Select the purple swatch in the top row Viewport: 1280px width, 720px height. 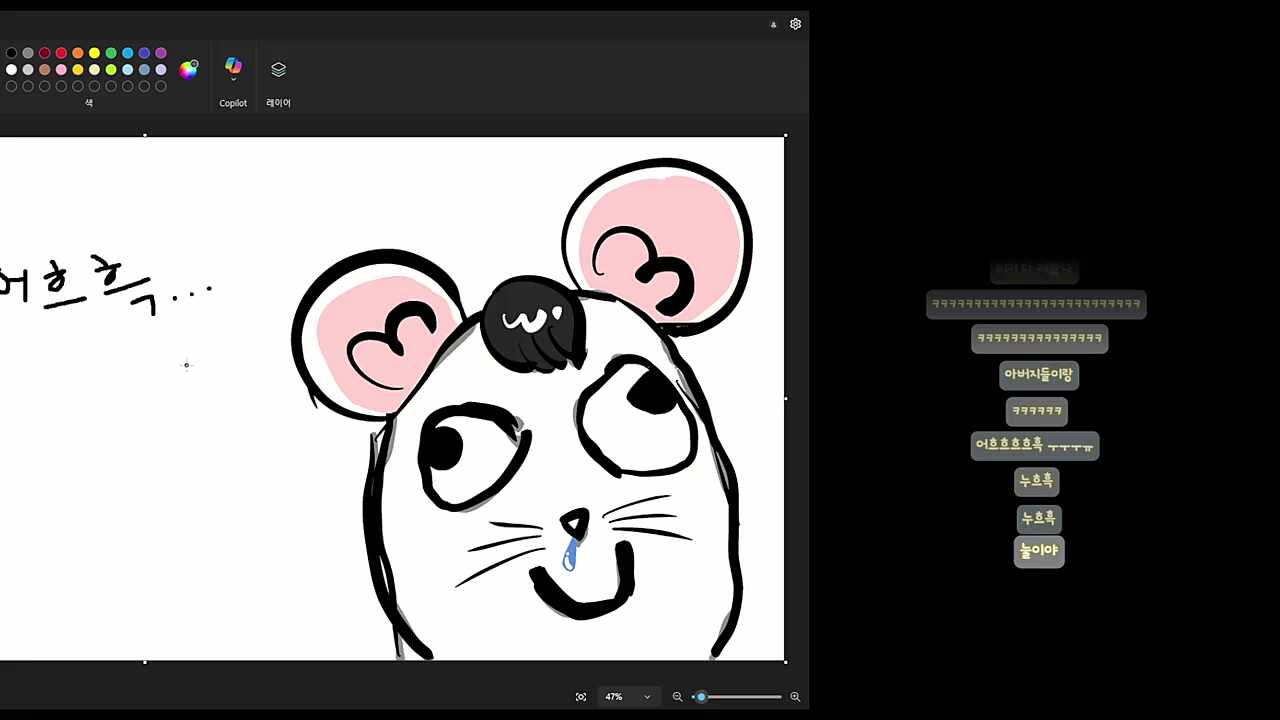click(161, 53)
